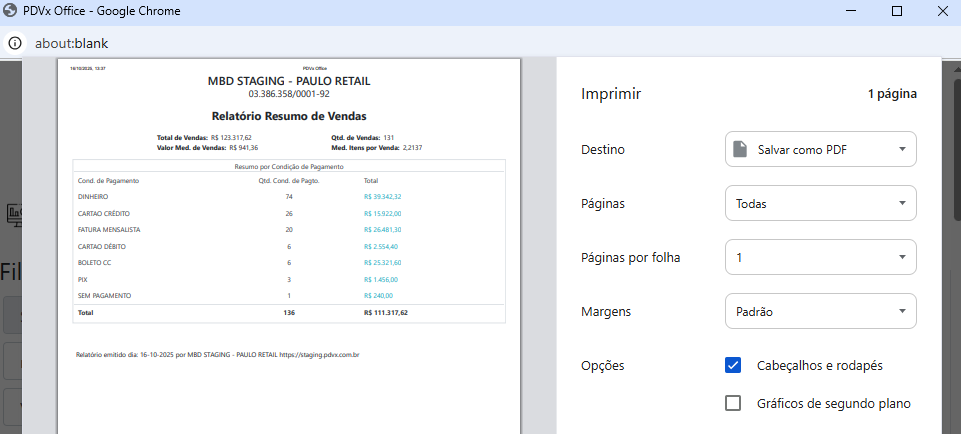The image size is (961, 434).
Task: Maximize the PDVx Office window
Action: tap(897, 11)
